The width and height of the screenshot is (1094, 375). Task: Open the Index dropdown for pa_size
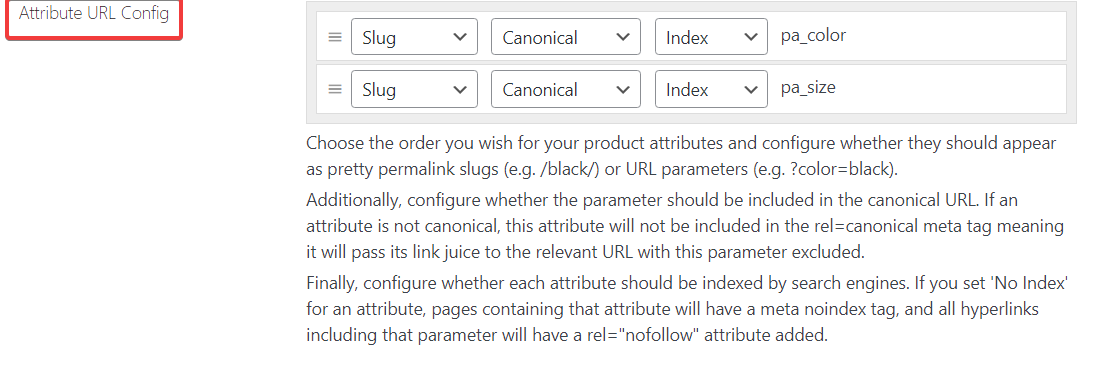coord(711,89)
